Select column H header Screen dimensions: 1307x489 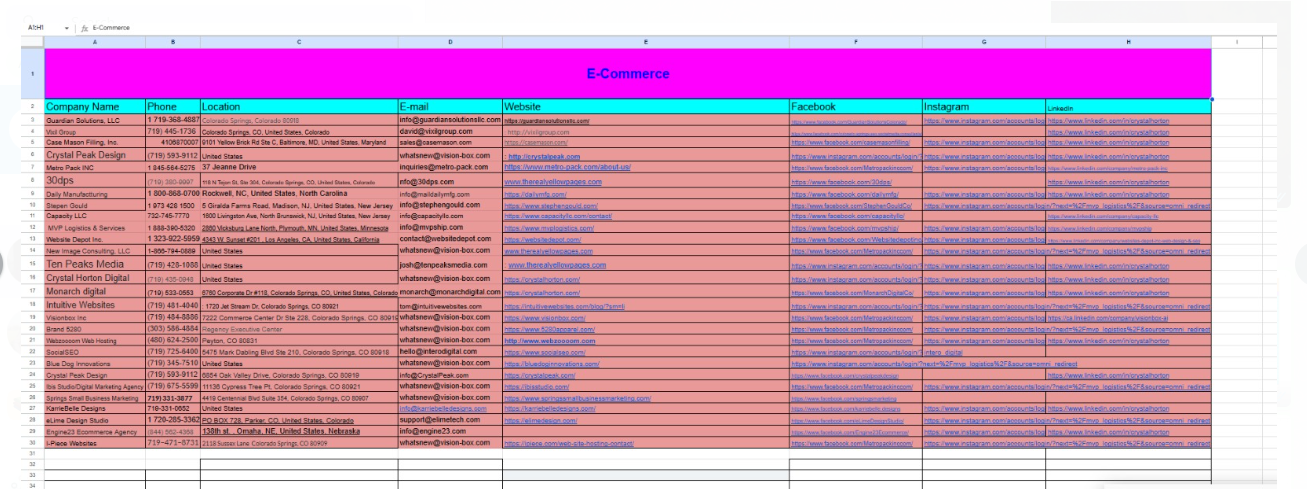(x=1128, y=41)
